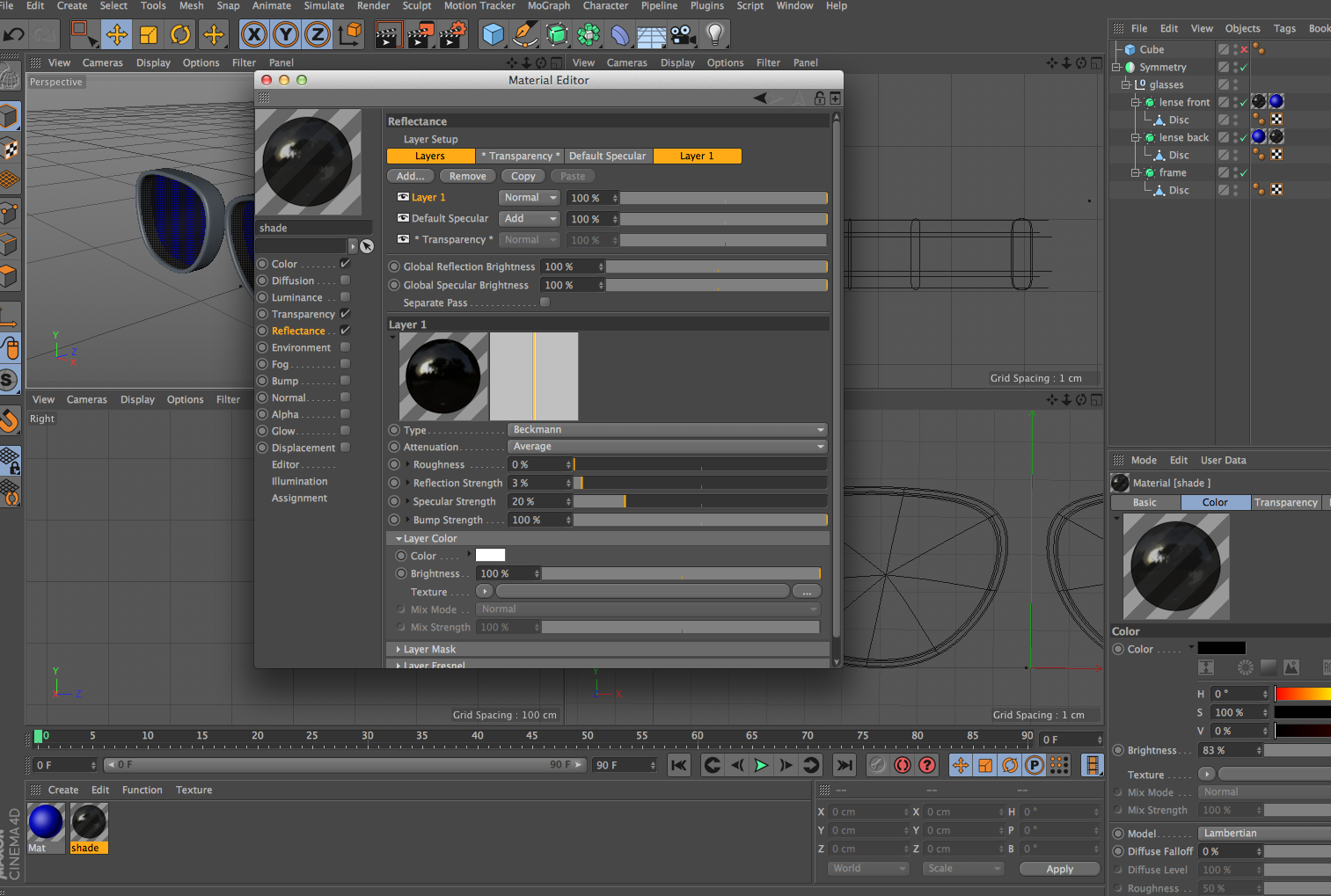This screenshot has height=896, width=1331.
Task: Click the Add... layer button
Action: point(411,177)
